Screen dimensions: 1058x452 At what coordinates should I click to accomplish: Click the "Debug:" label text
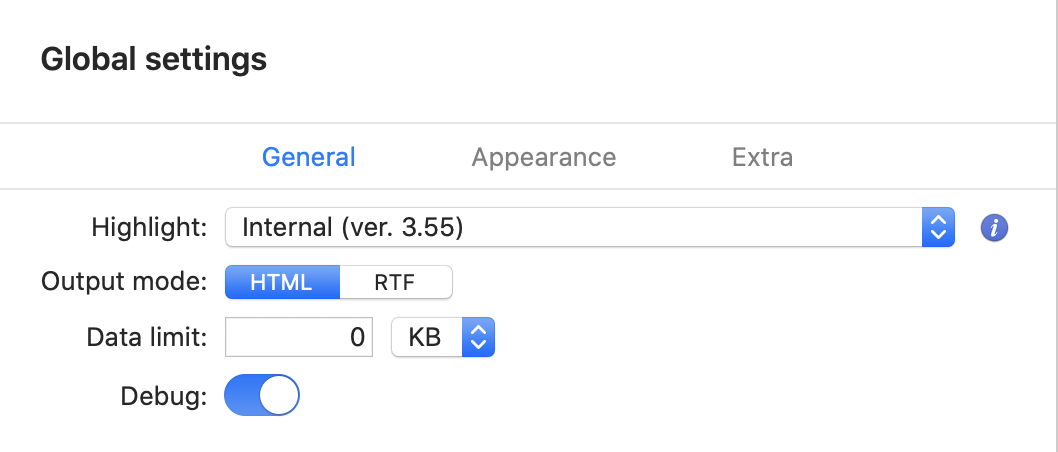163,396
